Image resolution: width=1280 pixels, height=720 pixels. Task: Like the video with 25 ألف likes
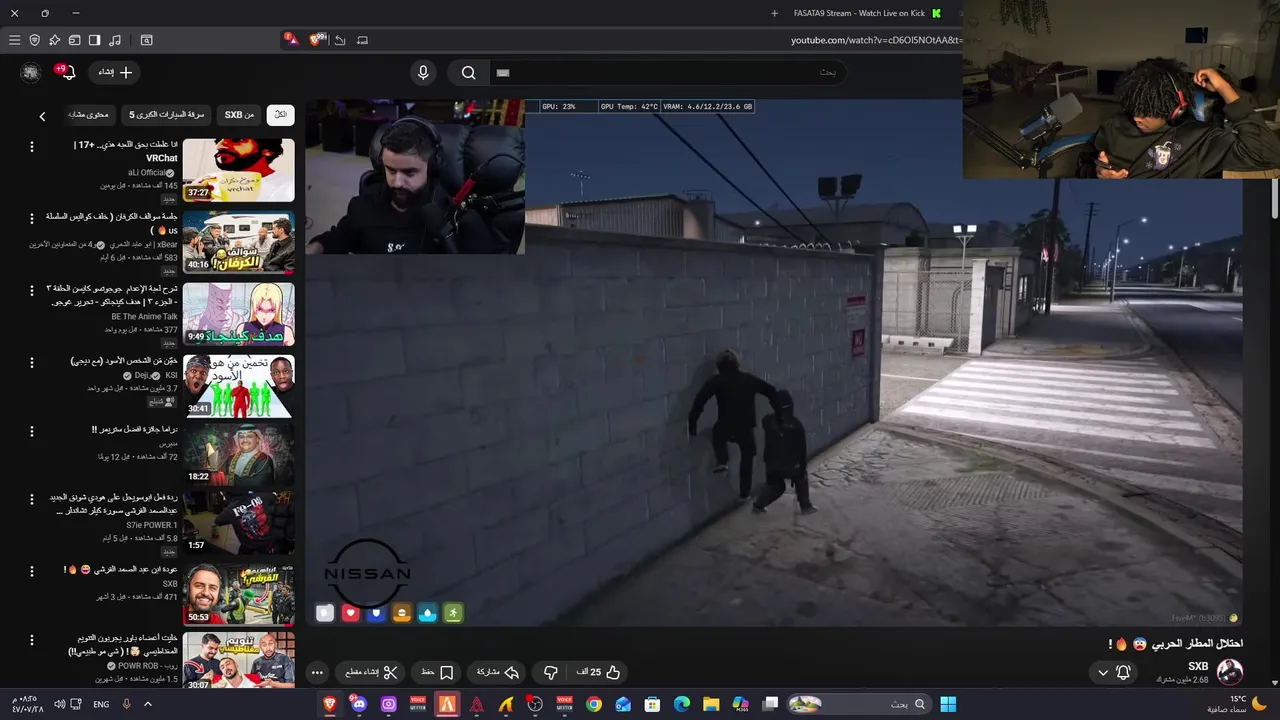[599, 673]
